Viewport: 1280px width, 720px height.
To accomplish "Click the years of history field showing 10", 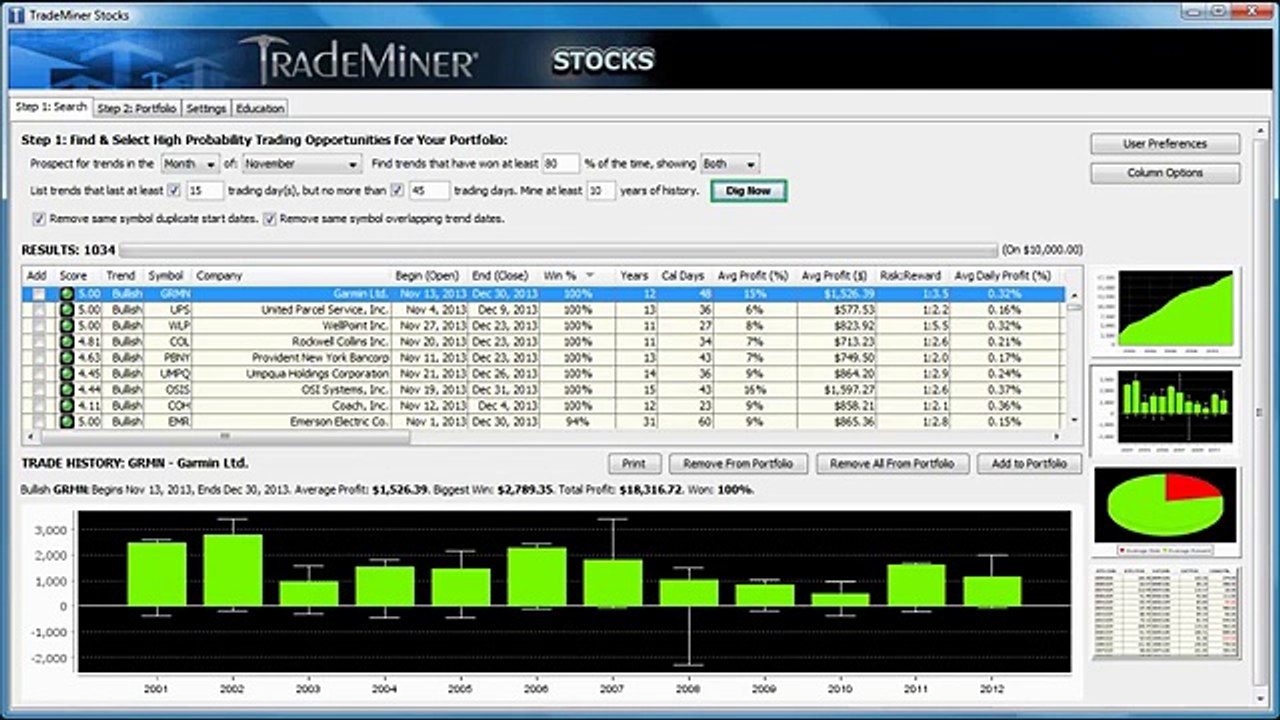I will [x=601, y=190].
